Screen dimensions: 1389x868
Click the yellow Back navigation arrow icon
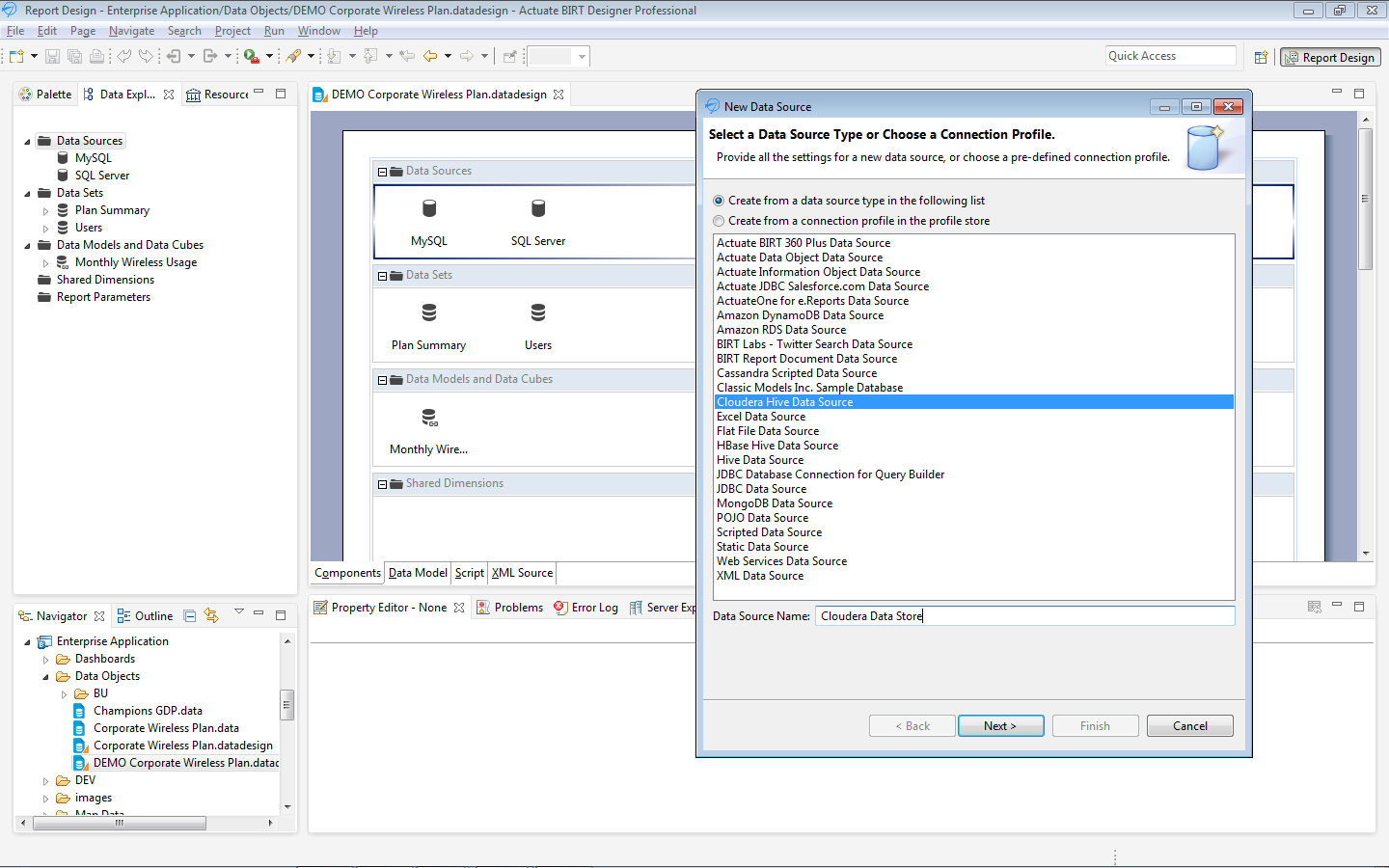(x=430, y=56)
